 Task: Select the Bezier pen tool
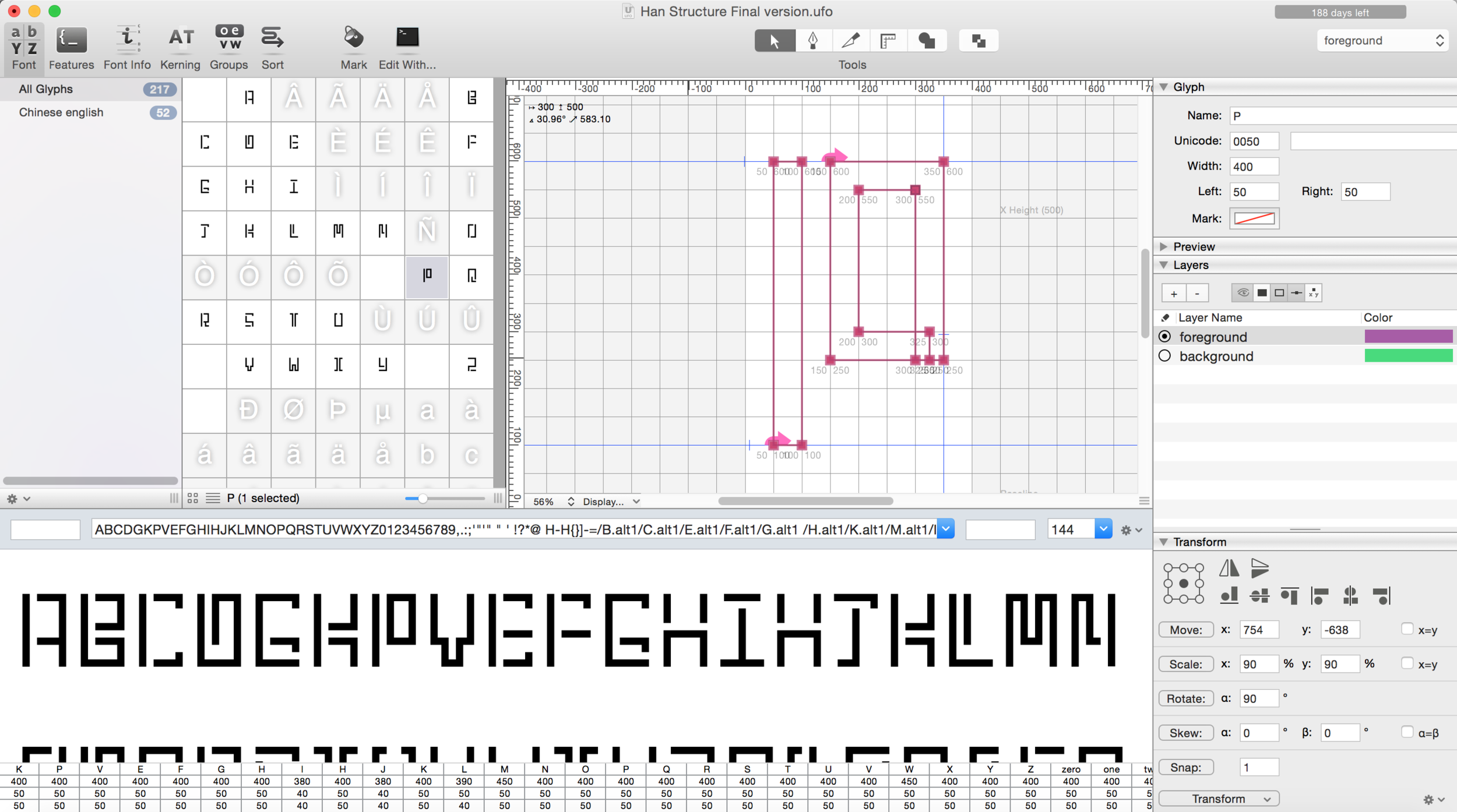pos(812,41)
